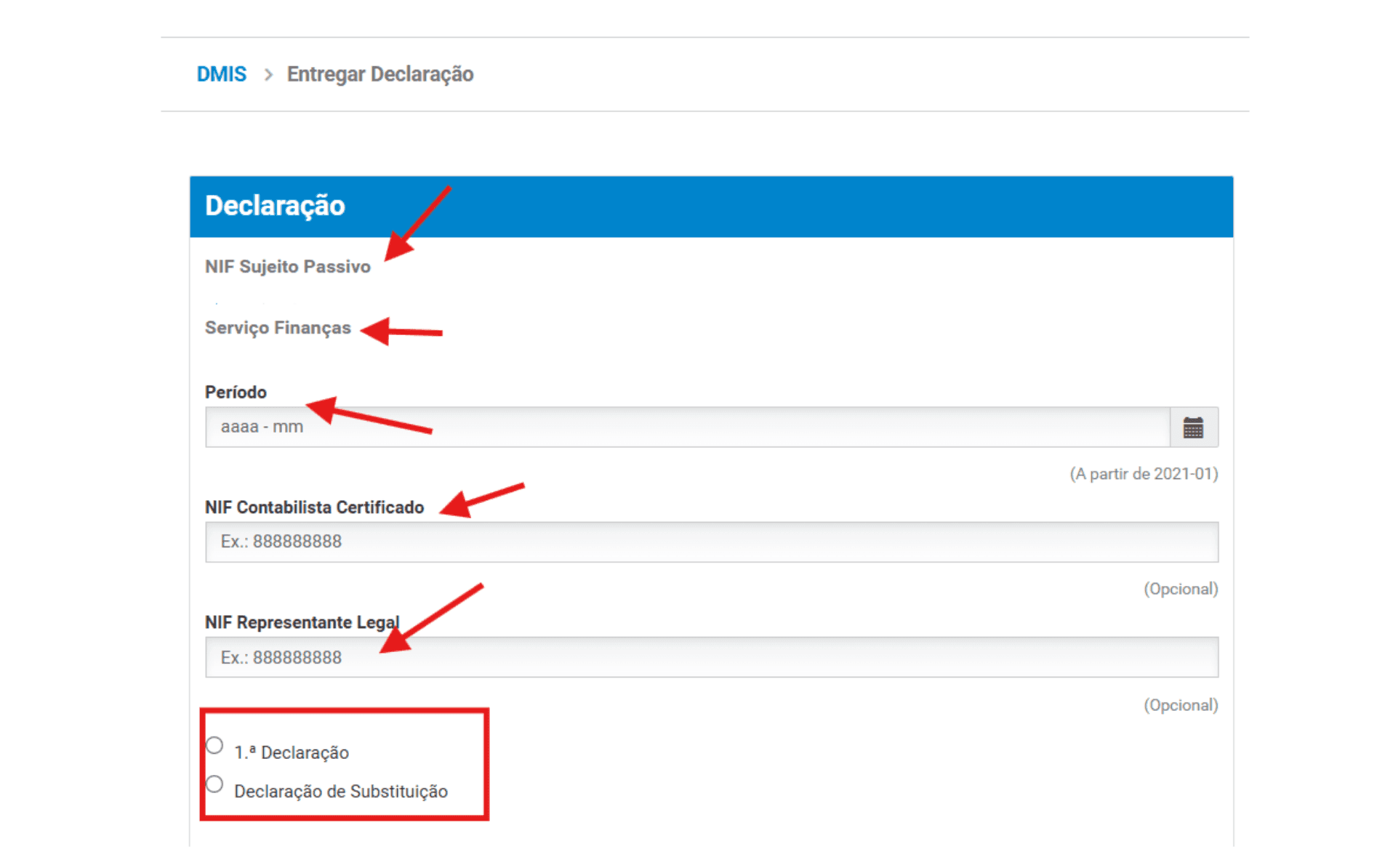Viewport: 1393px width, 868px height.
Task: Click the Entregar Declaração breadcrumb item
Action: click(x=380, y=74)
